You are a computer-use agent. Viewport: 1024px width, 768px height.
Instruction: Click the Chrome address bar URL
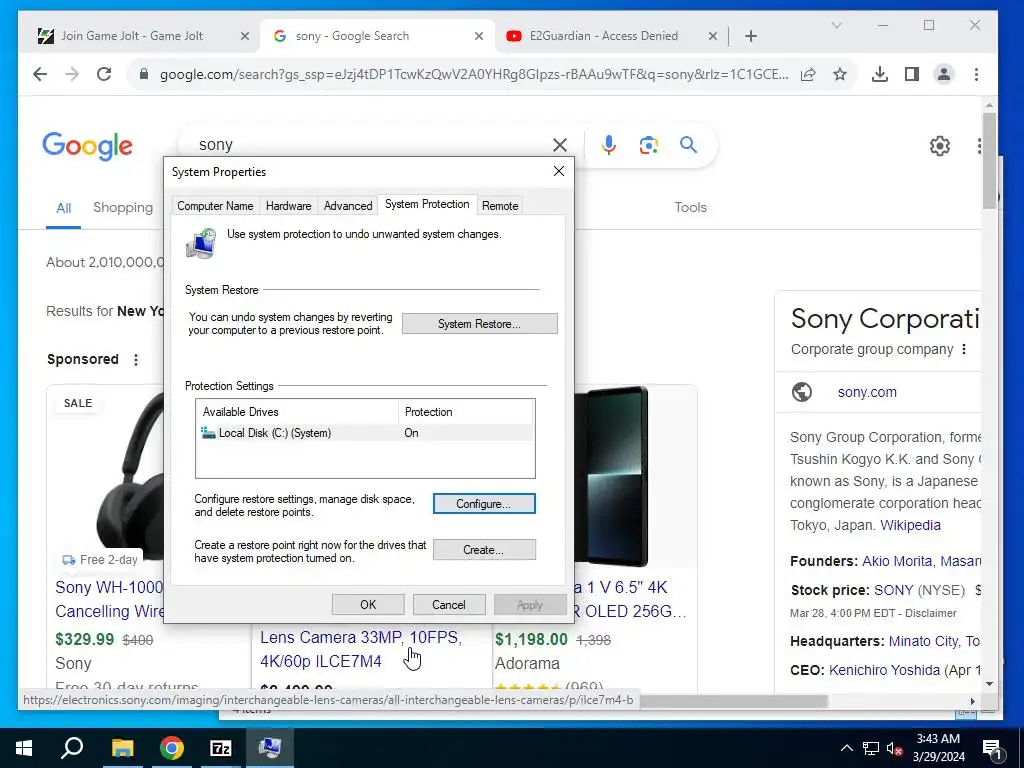coord(473,74)
